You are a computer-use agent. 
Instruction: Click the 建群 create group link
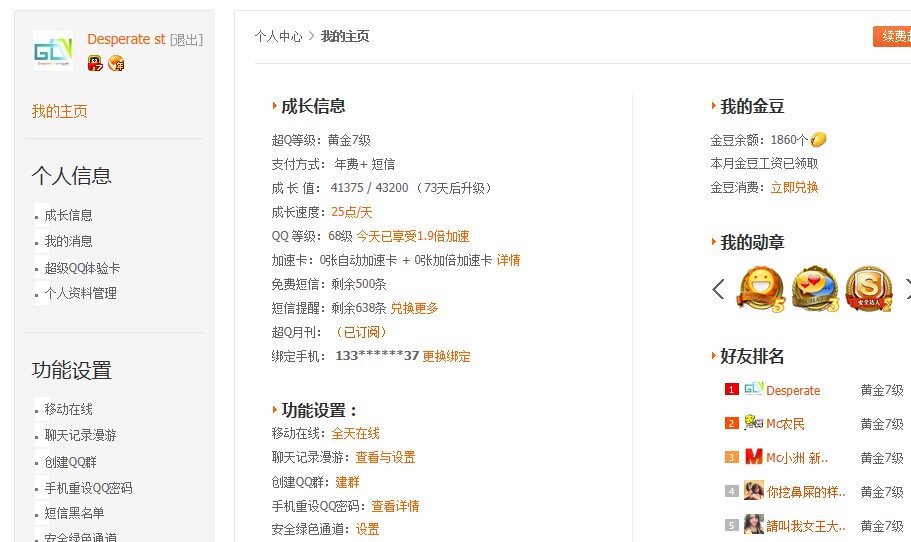347,482
